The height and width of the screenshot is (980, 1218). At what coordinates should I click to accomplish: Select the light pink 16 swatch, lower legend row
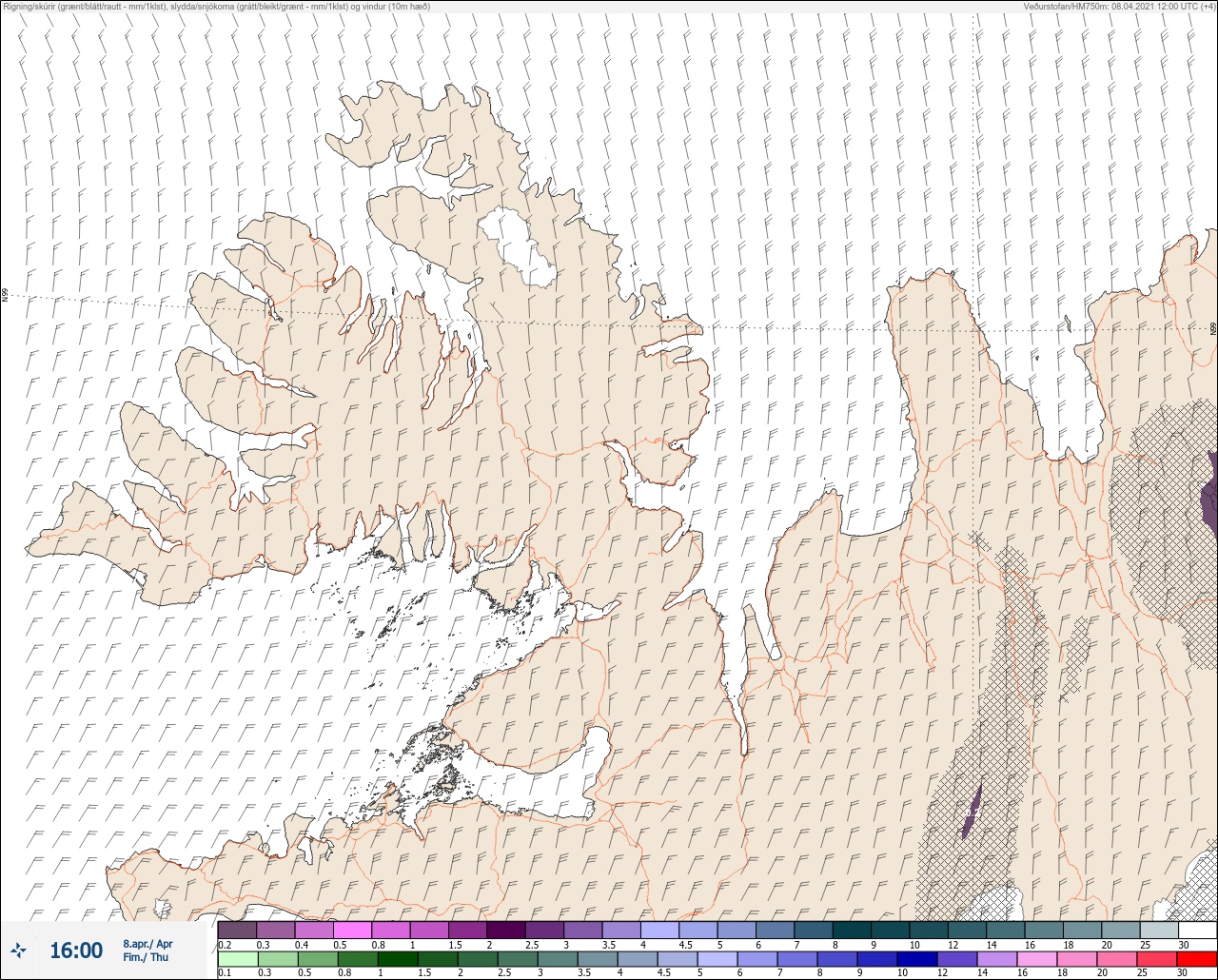tap(1036, 958)
